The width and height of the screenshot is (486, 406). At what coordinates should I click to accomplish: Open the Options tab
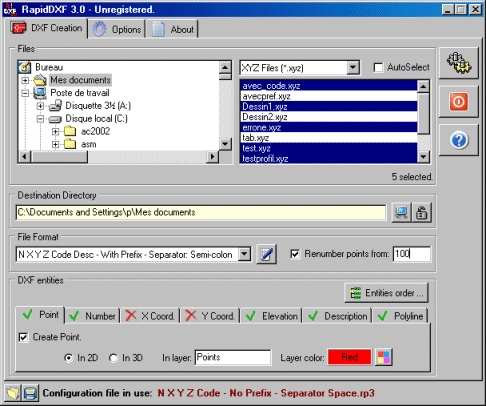tap(117, 29)
